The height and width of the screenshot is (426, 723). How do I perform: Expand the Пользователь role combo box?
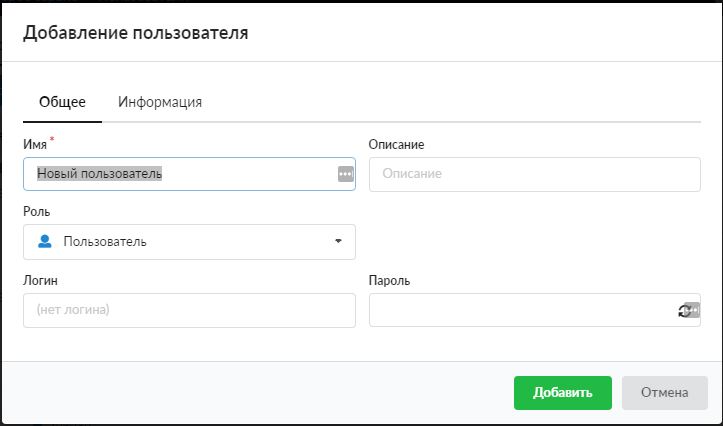[x=189, y=241]
